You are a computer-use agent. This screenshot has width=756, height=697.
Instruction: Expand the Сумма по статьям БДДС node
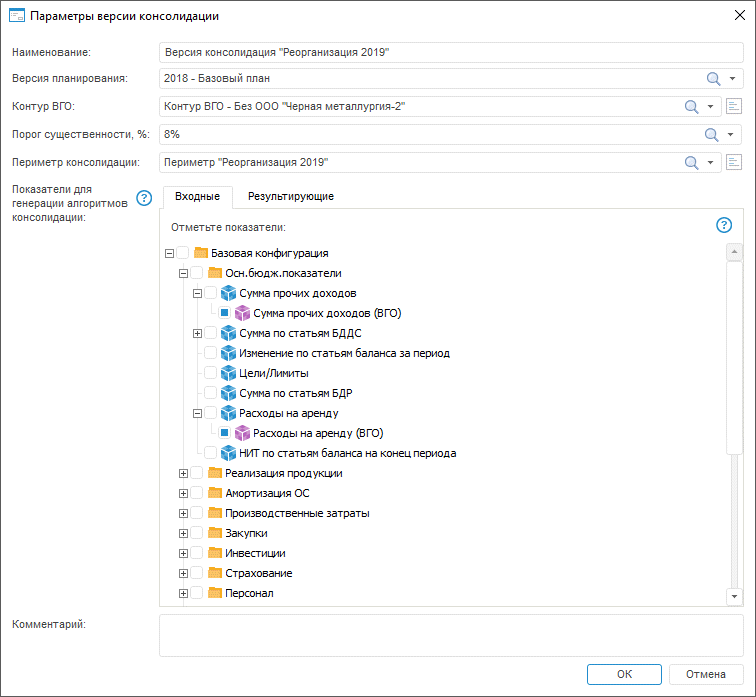197,333
